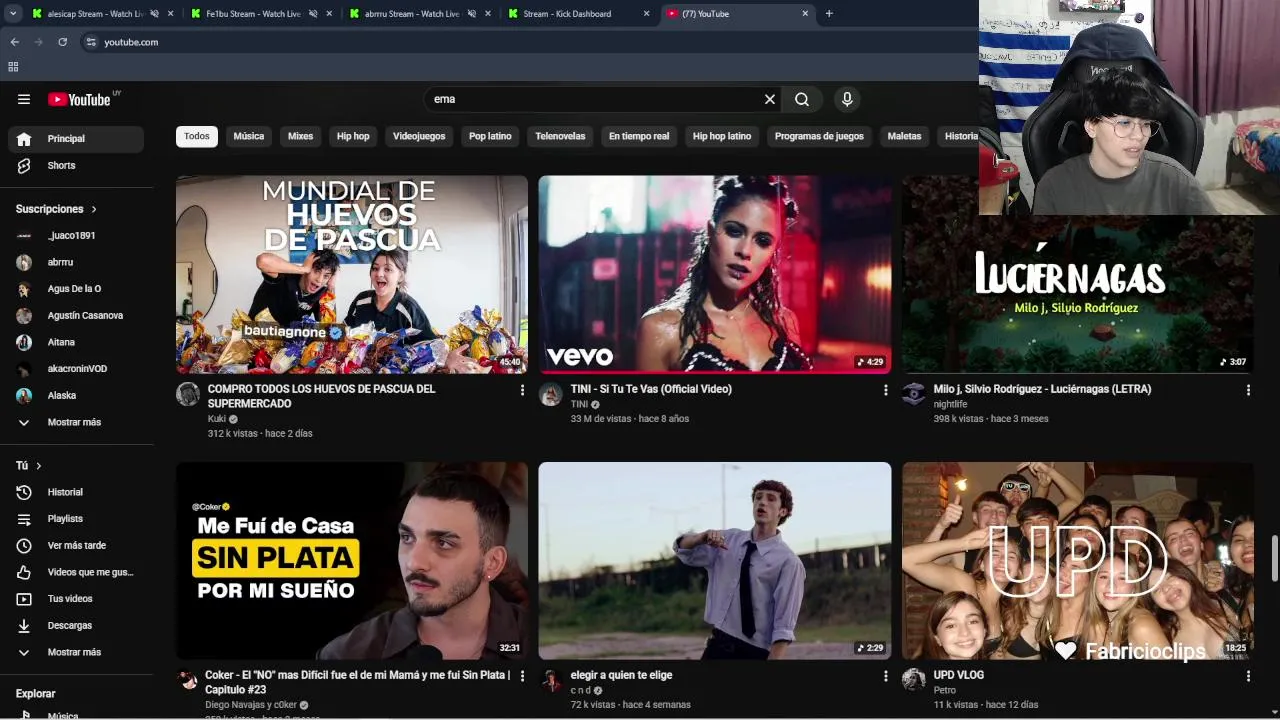Open a new browser tab with plus icon
The width and height of the screenshot is (1280, 720).
(829, 14)
